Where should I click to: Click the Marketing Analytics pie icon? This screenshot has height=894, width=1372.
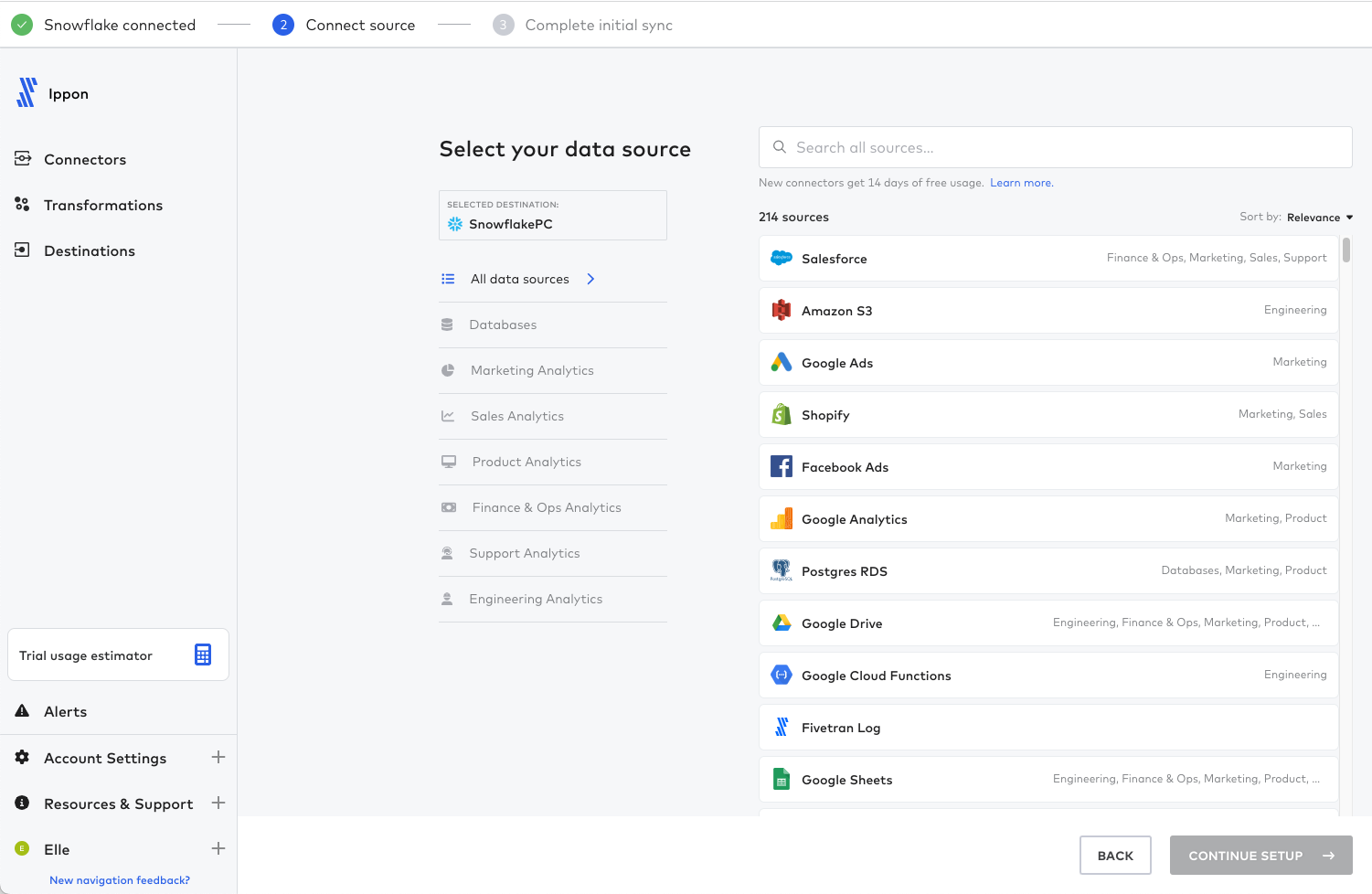[448, 370]
